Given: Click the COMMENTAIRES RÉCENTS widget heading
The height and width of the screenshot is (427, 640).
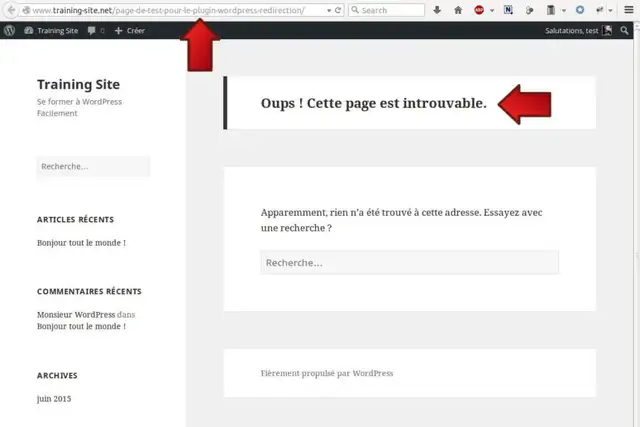Looking at the screenshot, I should 89,291.
